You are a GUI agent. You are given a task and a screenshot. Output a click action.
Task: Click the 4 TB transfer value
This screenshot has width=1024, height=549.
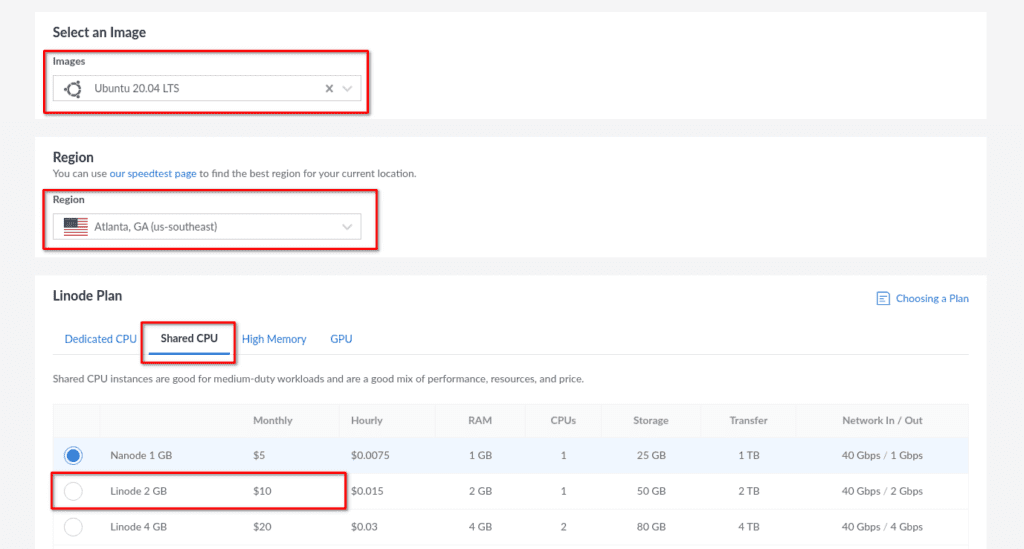point(748,527)
